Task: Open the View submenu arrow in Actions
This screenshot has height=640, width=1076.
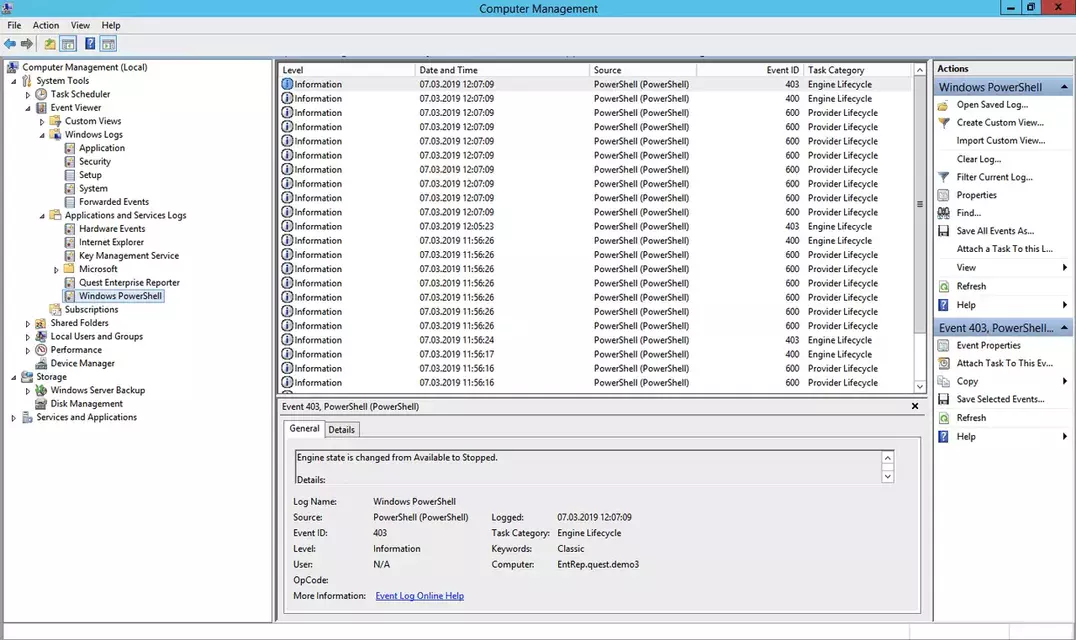Action: [x=1064, y=268]
